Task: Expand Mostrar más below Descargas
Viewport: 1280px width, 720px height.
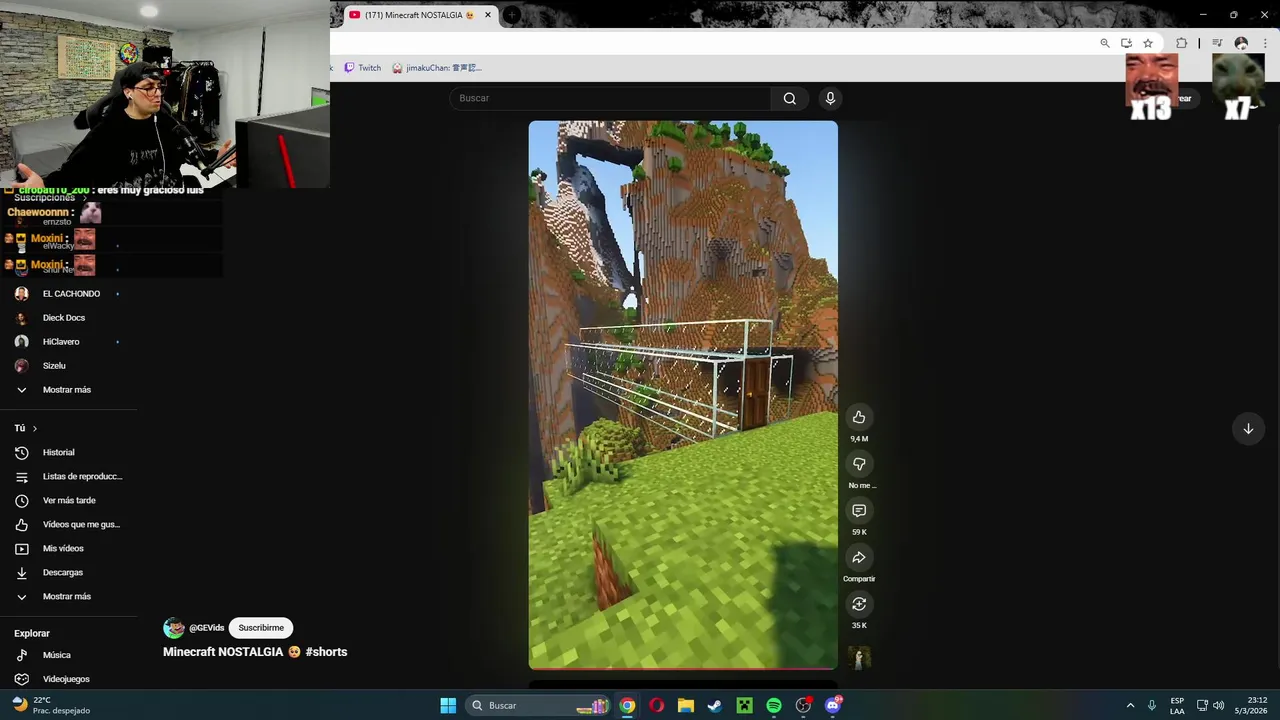Action: pyautogui.click(x=68, y=597)
